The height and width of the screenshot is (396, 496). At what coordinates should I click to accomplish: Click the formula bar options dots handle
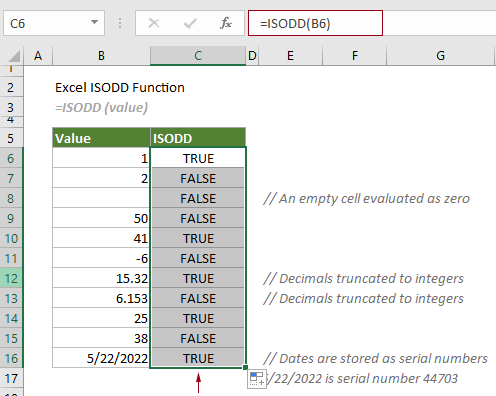(120, 23)
